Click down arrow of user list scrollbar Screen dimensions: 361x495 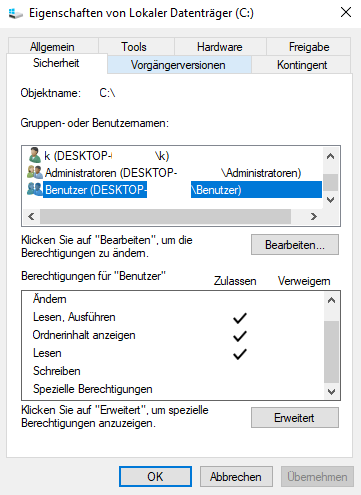330,200
